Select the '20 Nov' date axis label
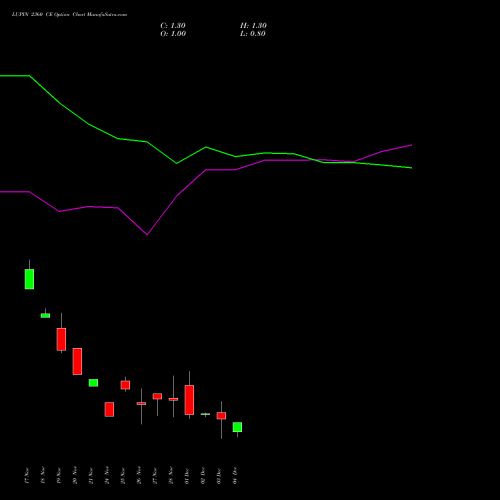This screenshot has height=500, width=500. 75,475
